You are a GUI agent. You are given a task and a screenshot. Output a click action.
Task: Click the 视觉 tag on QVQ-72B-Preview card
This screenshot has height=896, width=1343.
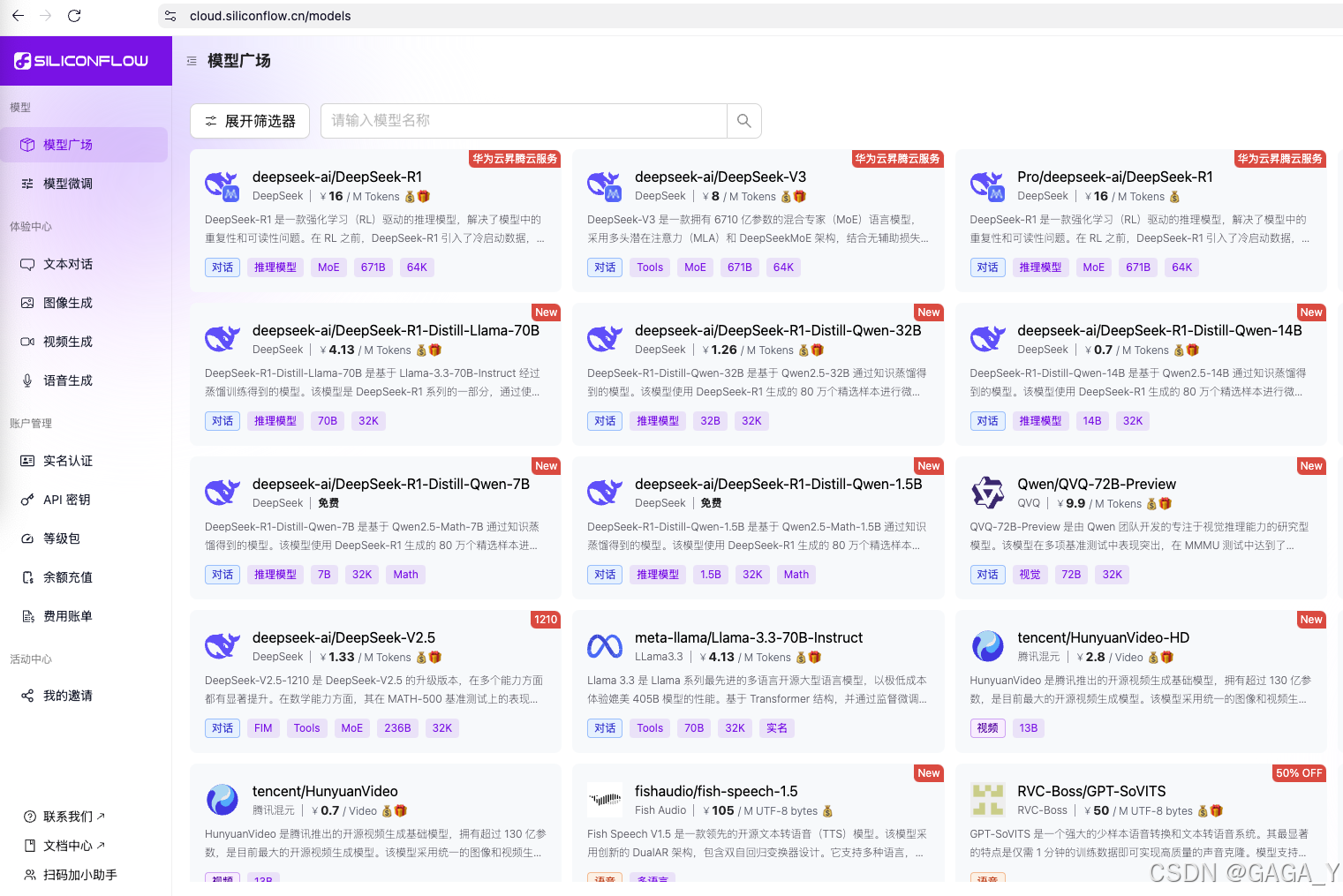click(1030, 575)
